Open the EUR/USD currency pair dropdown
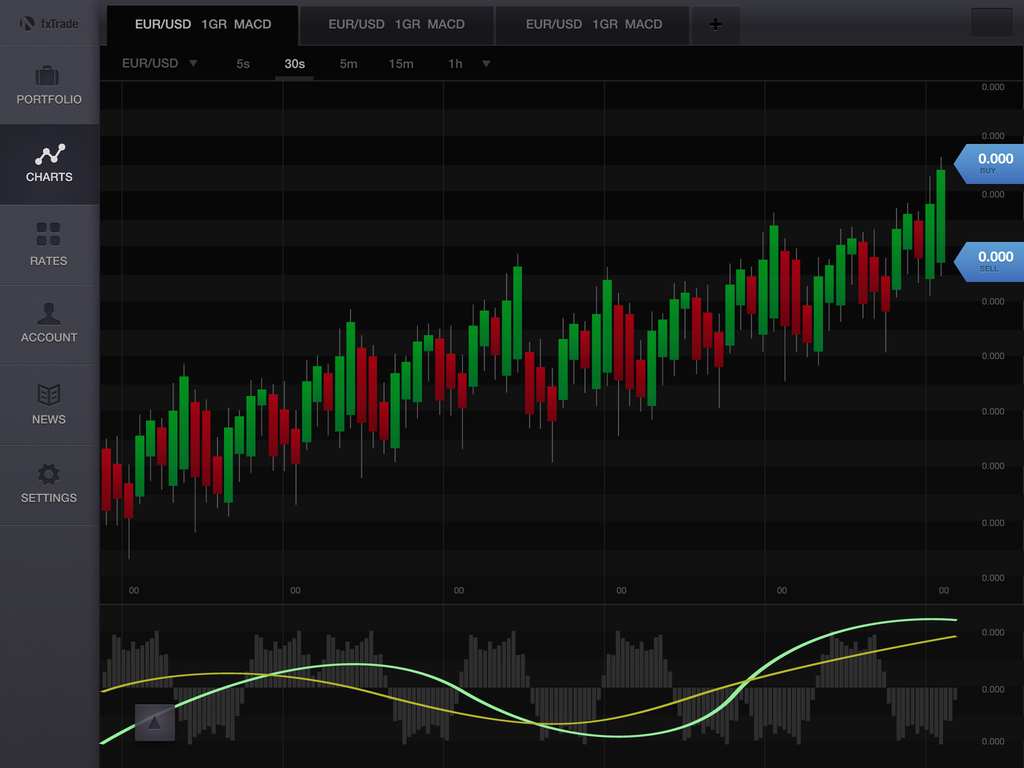Screen dimensions: 1024x768 (x=160, y=63)
